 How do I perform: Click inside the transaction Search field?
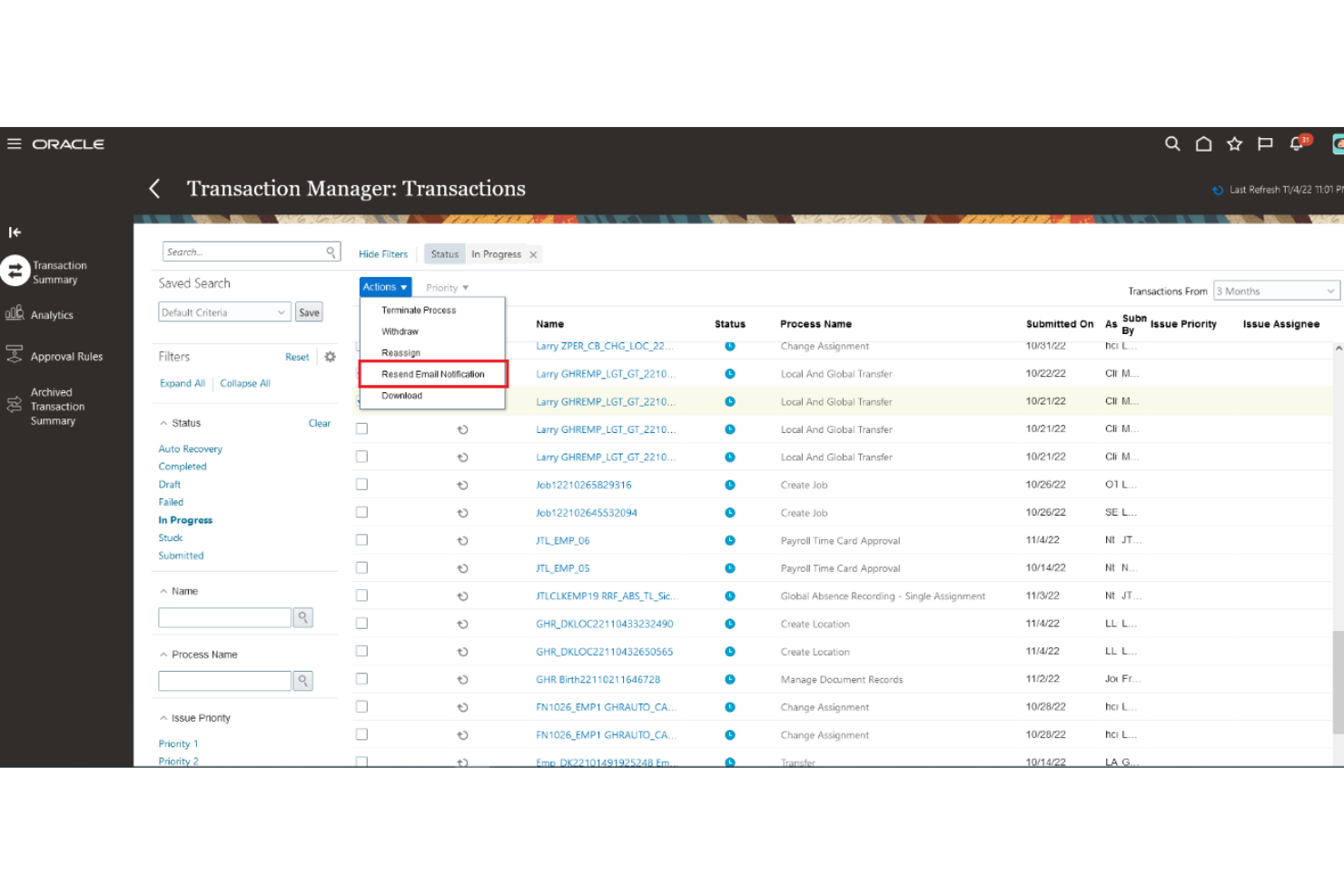[x=245, y=251]
